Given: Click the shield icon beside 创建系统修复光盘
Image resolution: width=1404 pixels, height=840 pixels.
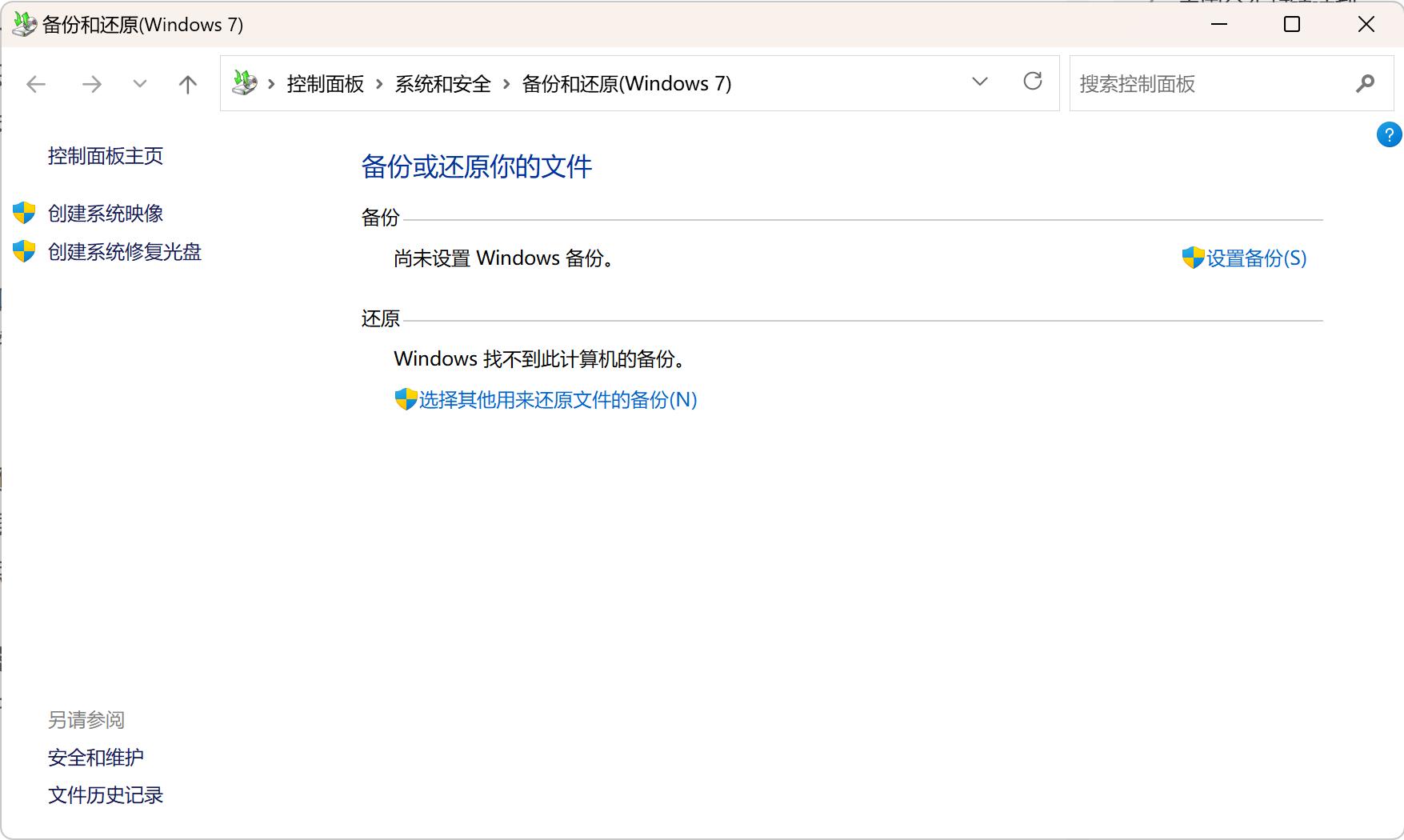Looking at the screenshot, I should pyautogui.click(x=22, y=250).
